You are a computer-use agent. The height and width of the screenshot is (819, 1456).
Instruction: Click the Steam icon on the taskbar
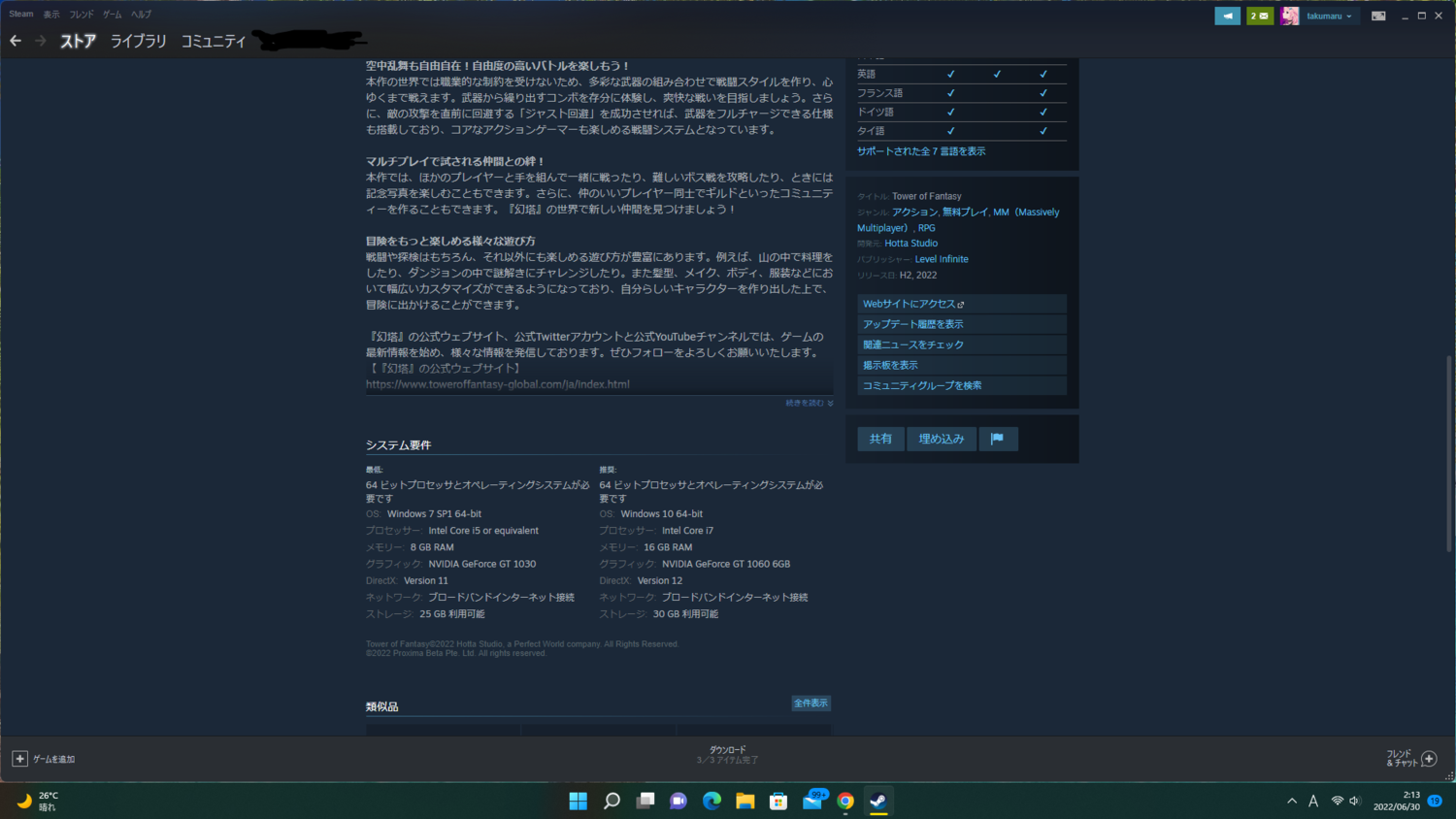(878, 801)
